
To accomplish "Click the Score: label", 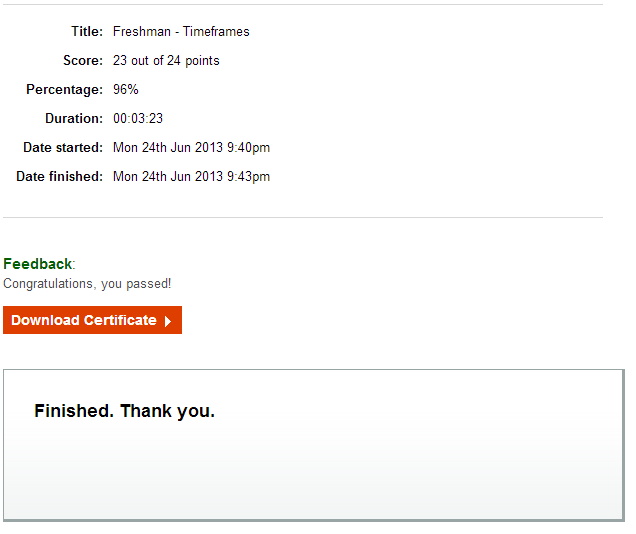I will point(83,60).
